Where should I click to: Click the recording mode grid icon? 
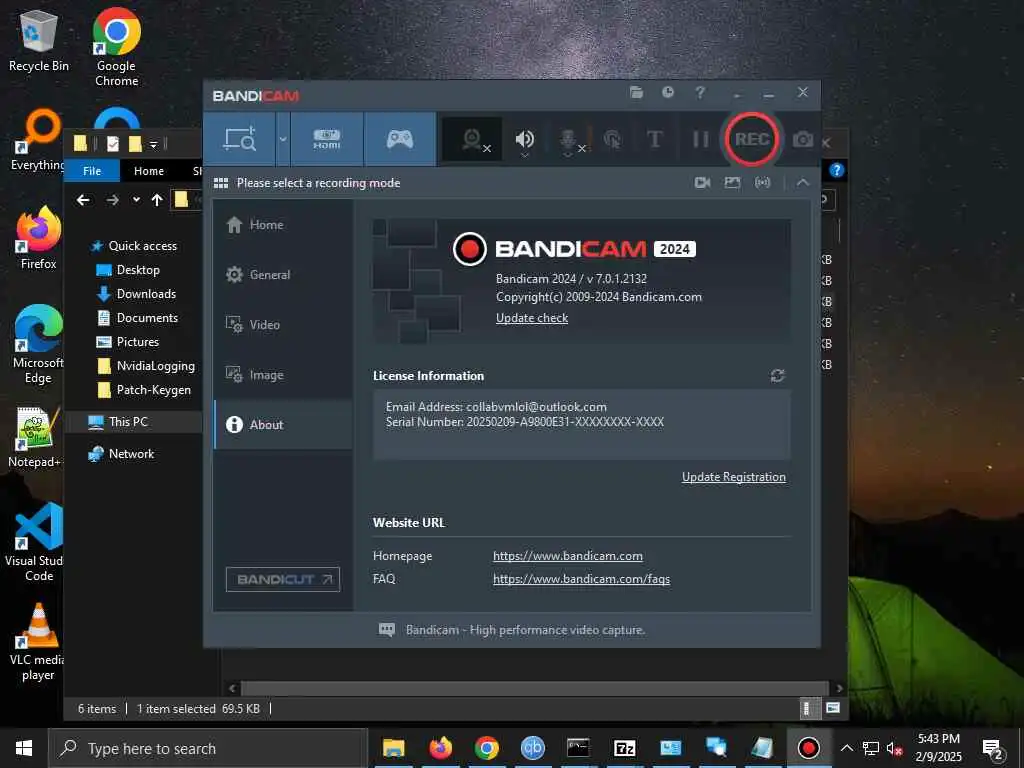(221, 183)
